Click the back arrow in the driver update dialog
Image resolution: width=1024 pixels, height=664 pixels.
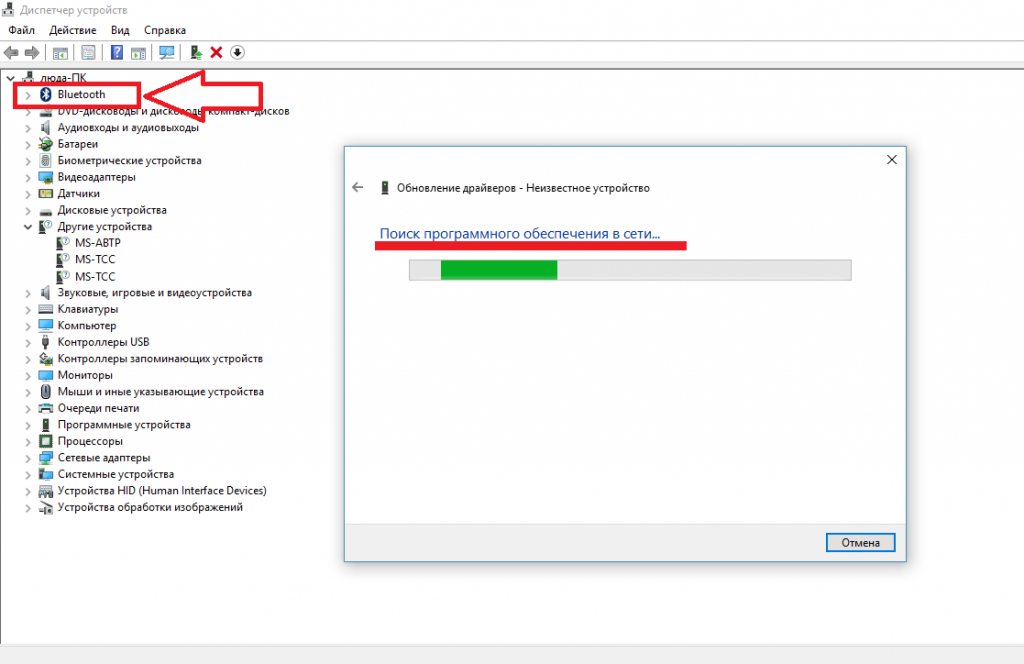(x=357, y=188)
